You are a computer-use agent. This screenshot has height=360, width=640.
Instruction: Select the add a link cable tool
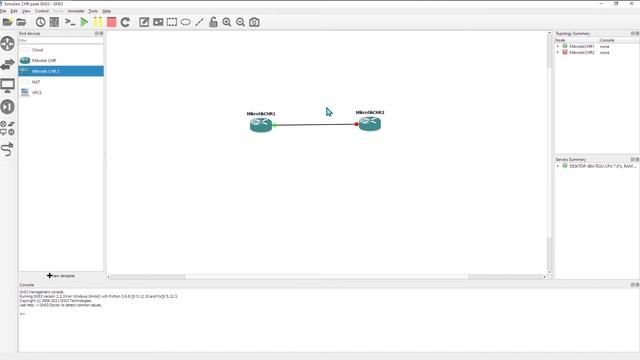tap(7, 149)
